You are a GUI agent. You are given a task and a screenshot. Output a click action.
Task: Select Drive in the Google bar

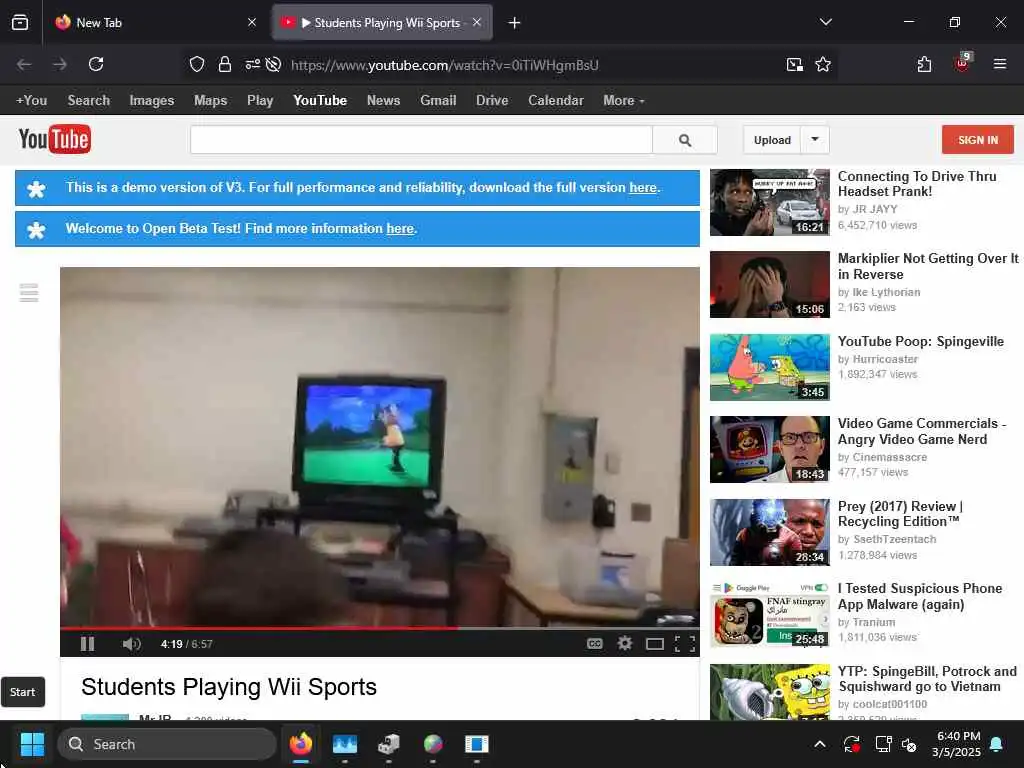click(492, 101)
